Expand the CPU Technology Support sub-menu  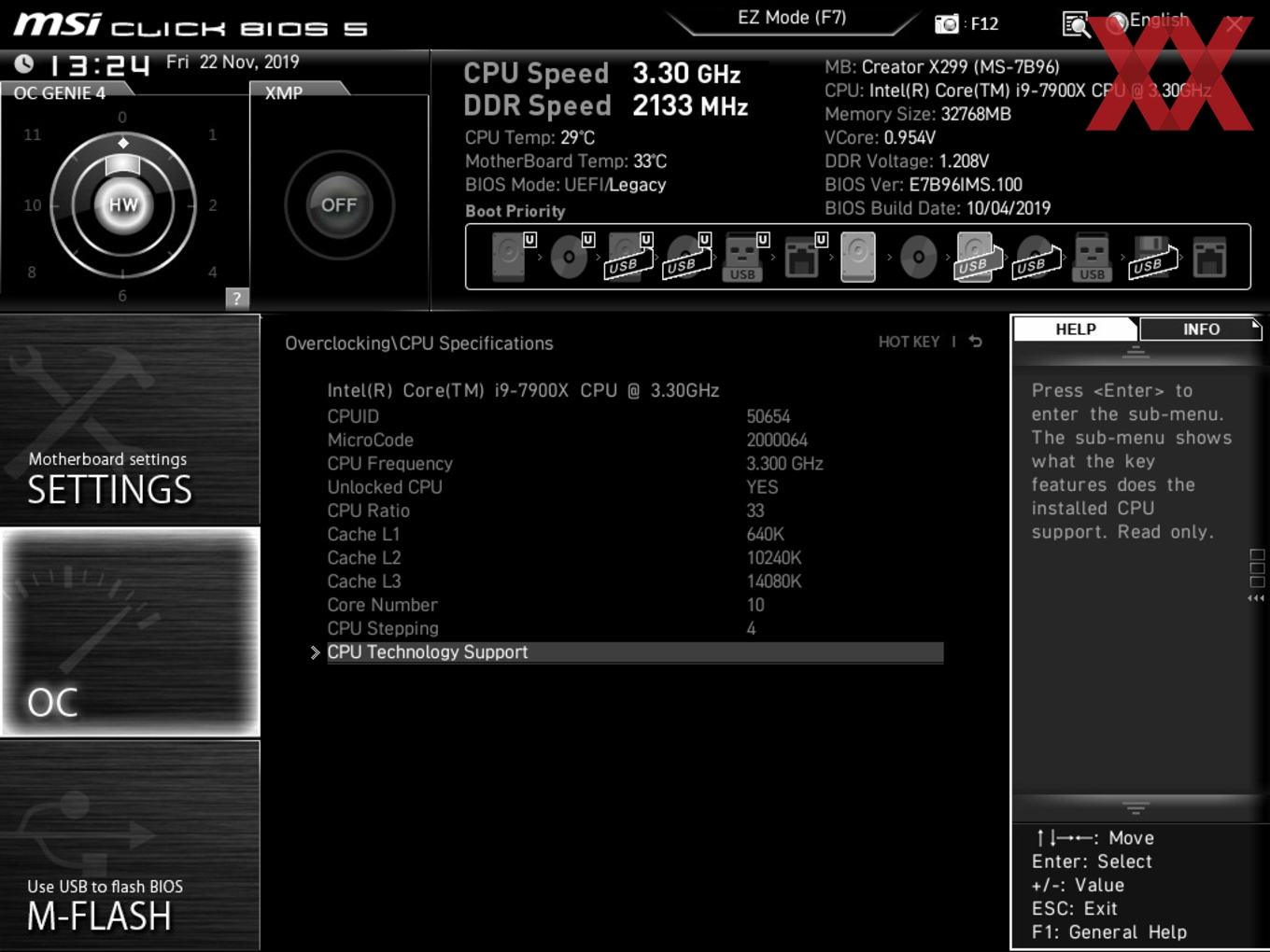pyautogui.click(x=635, y=652)
